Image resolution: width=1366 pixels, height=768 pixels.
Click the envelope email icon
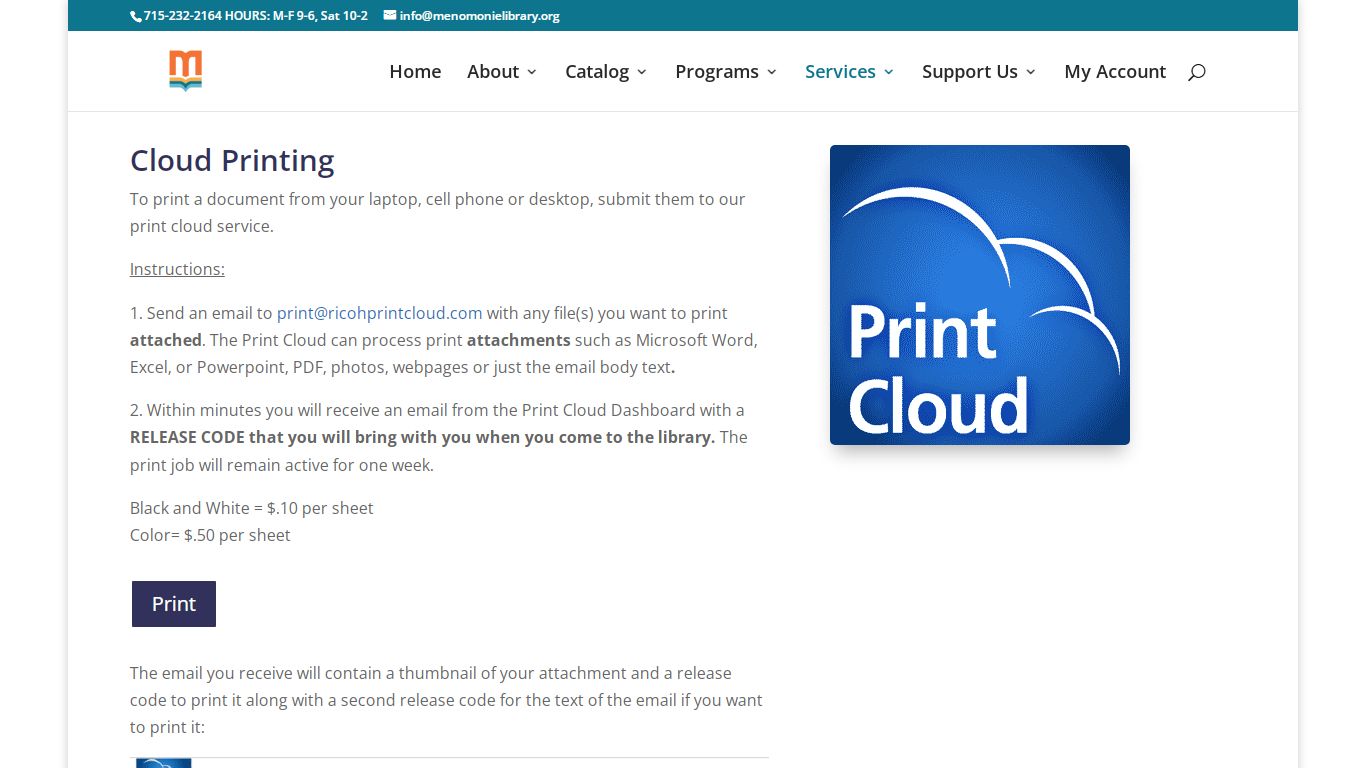pyautogui.click(x=390, y=16)
